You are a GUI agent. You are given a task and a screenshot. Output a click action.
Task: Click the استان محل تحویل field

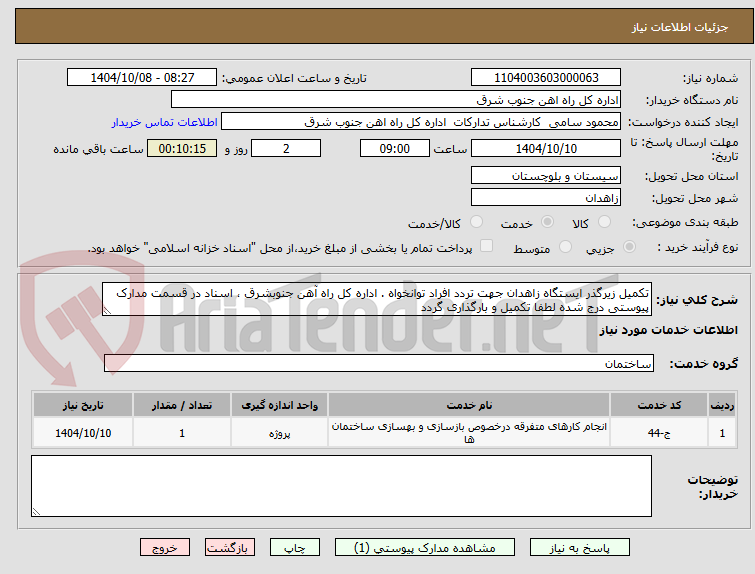(546, 175)
